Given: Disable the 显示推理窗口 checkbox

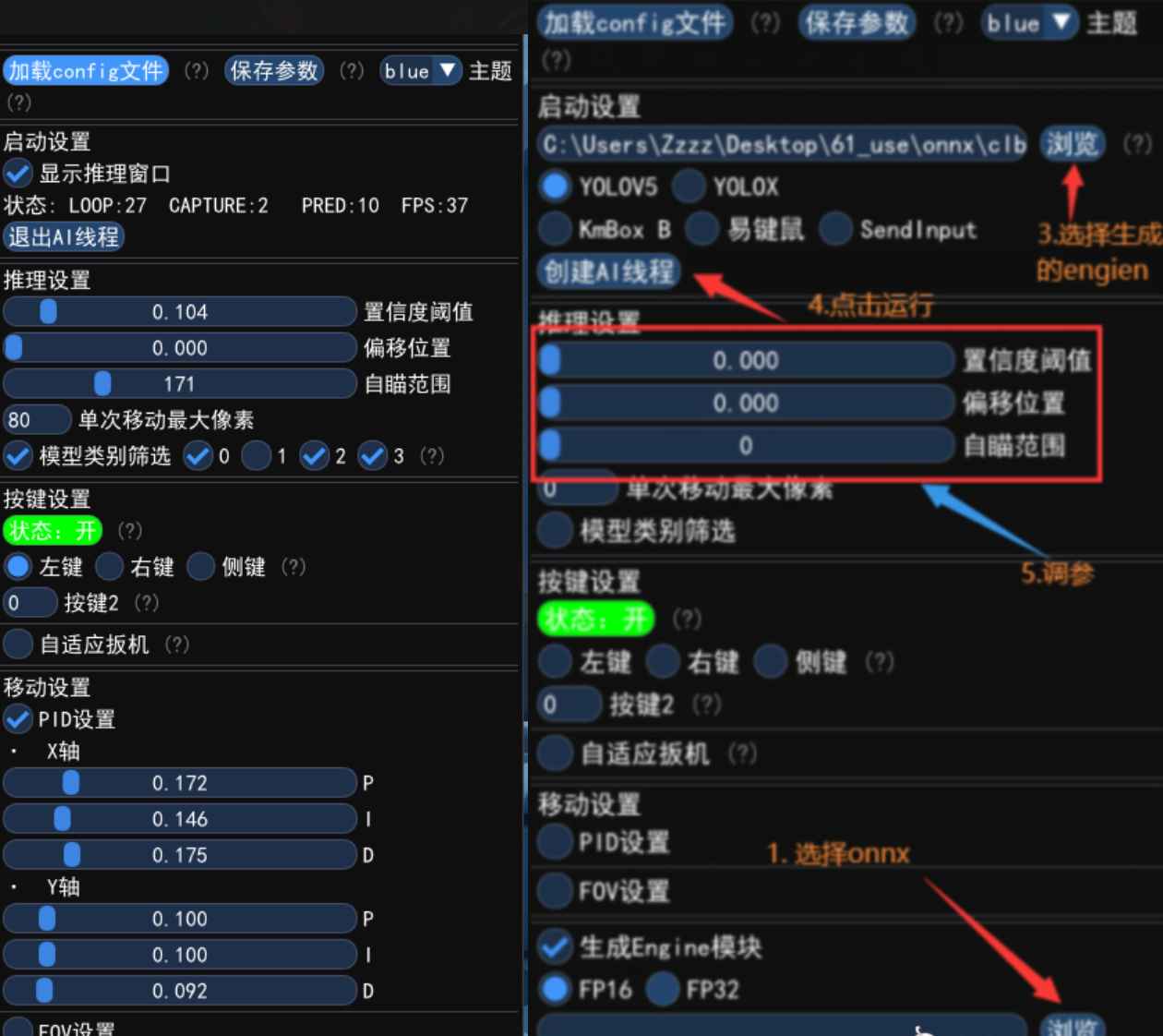Looking at the screenshot, I should 18,173.
